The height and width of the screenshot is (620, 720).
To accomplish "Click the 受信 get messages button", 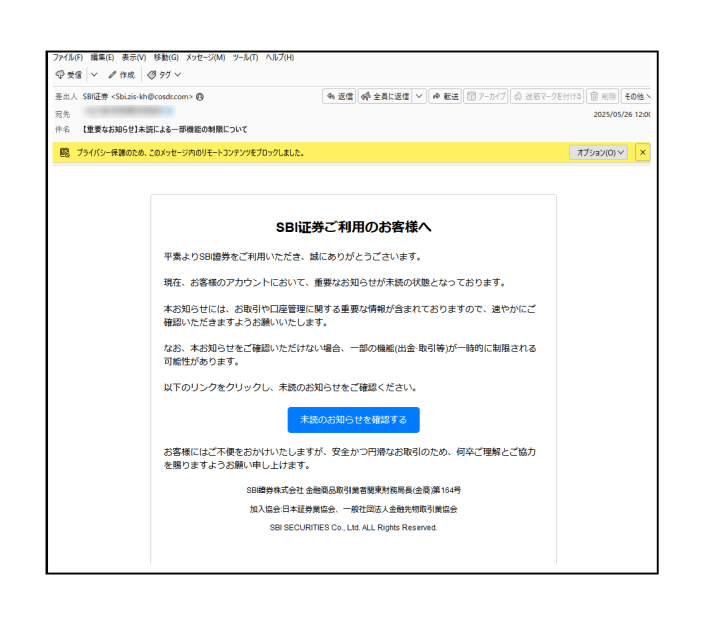I will 69,75.
